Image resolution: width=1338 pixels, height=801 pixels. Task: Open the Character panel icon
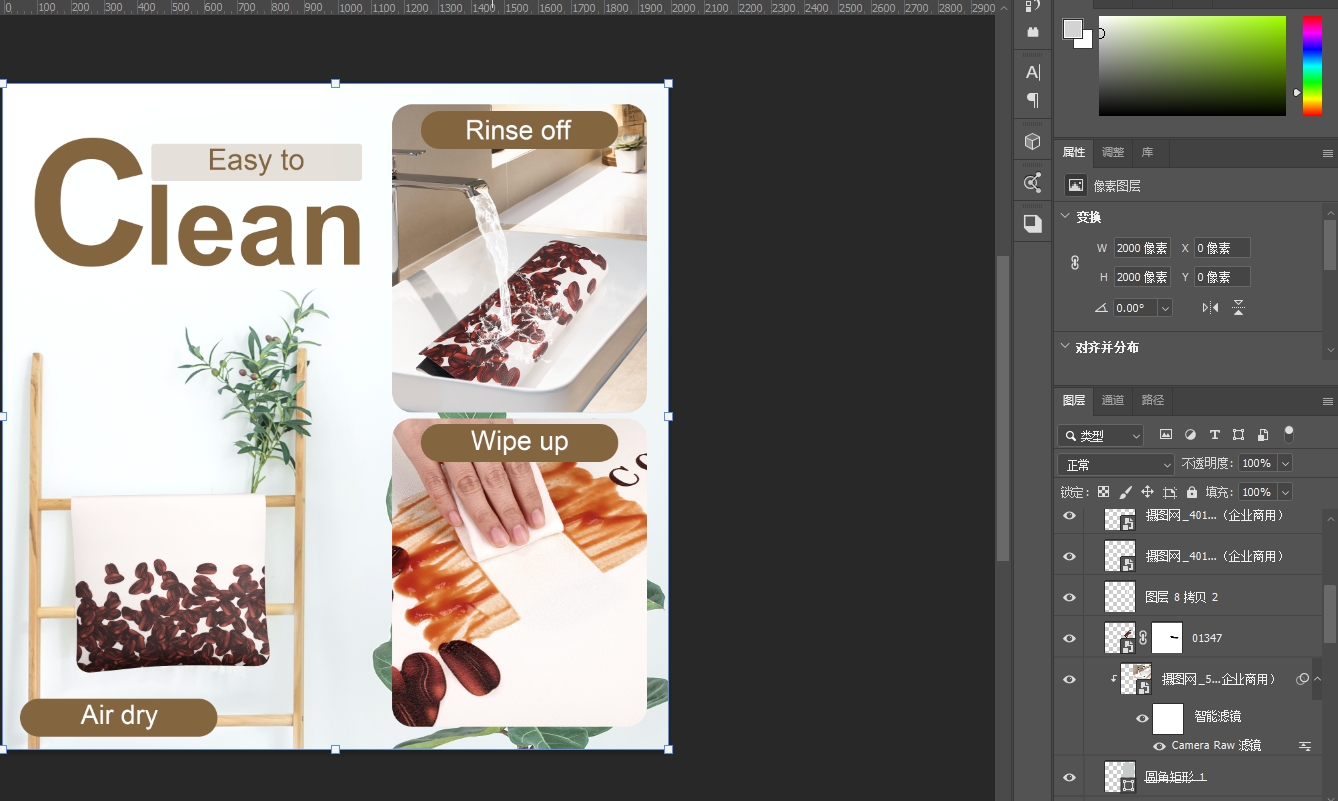(x=1032, y=72)
